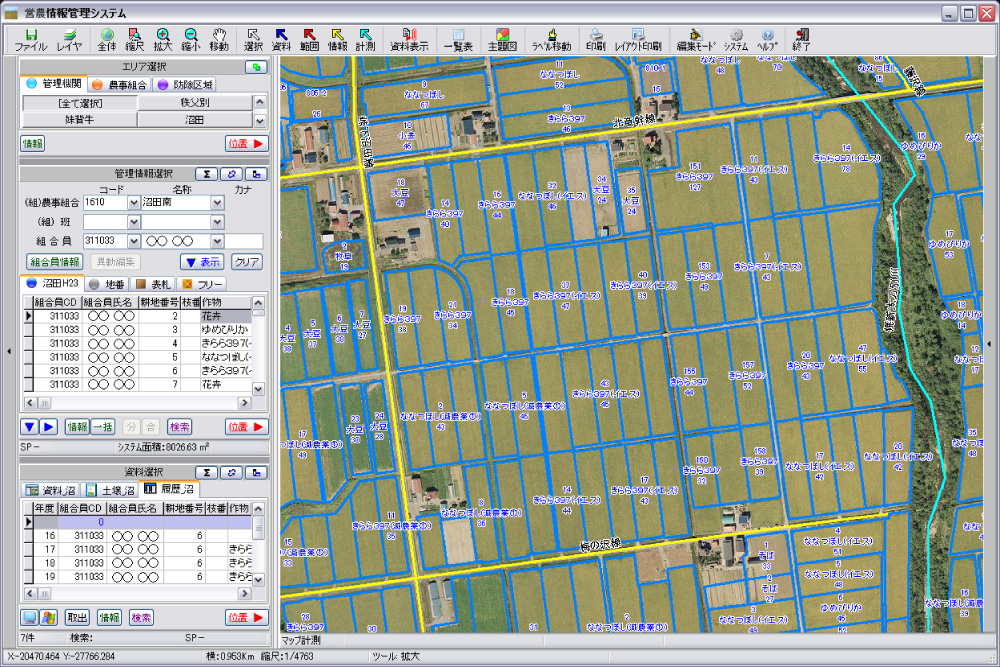Image resolution: width=1000 pixels, height=667 pixels.
Task: Select the 縮小 zoom-out tool
Action: coord(191,39)
